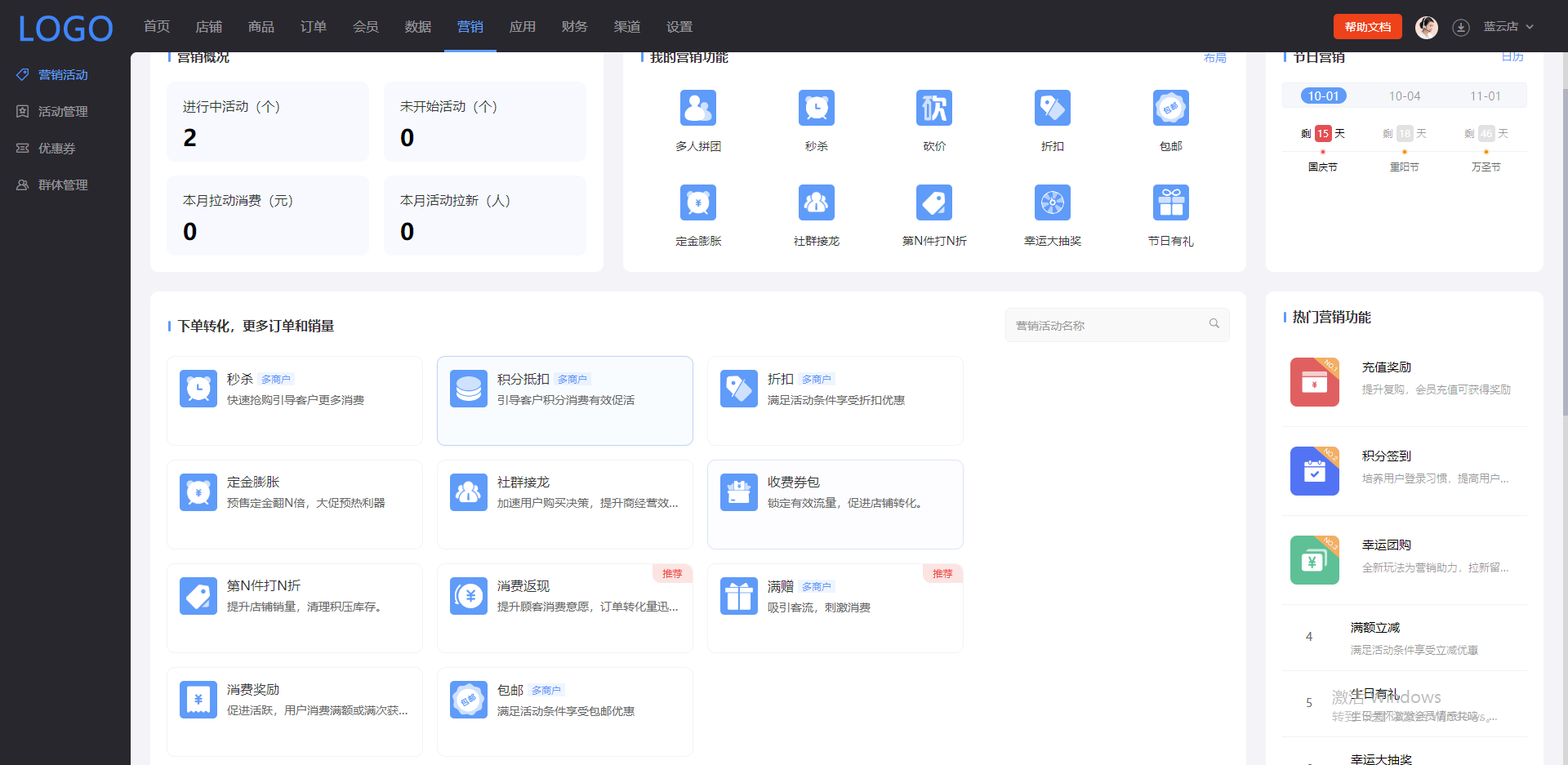Click the LOGO in top left
Viewport: 1568px width, 765px height.
pos(65,29)
